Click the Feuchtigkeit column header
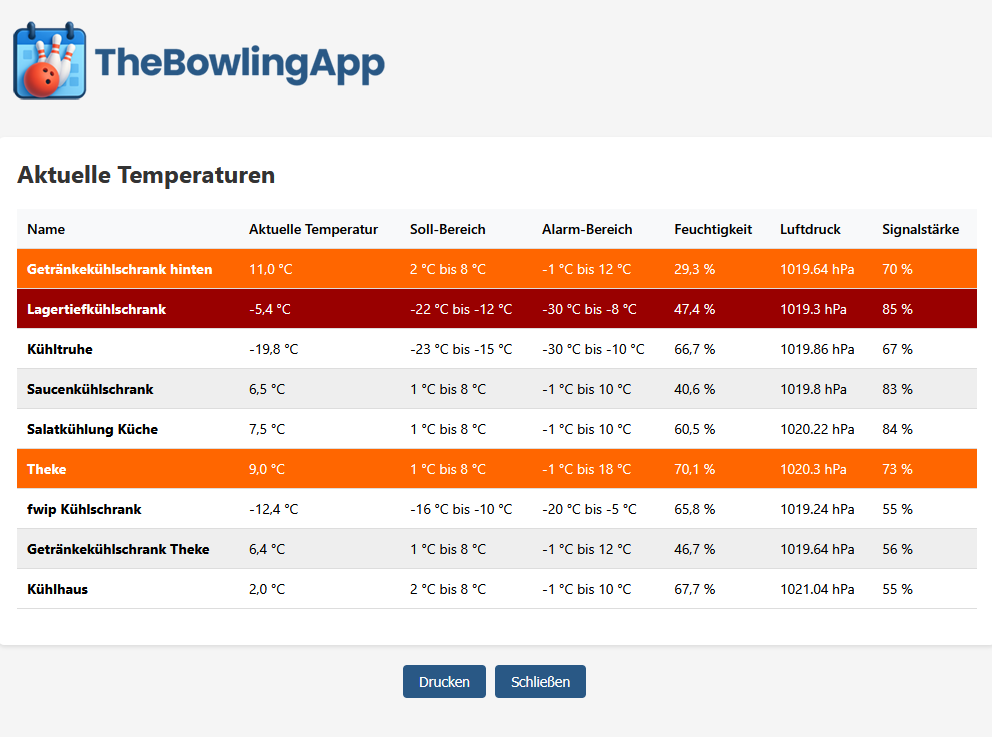The image size is (992, 737). [713, 229]
